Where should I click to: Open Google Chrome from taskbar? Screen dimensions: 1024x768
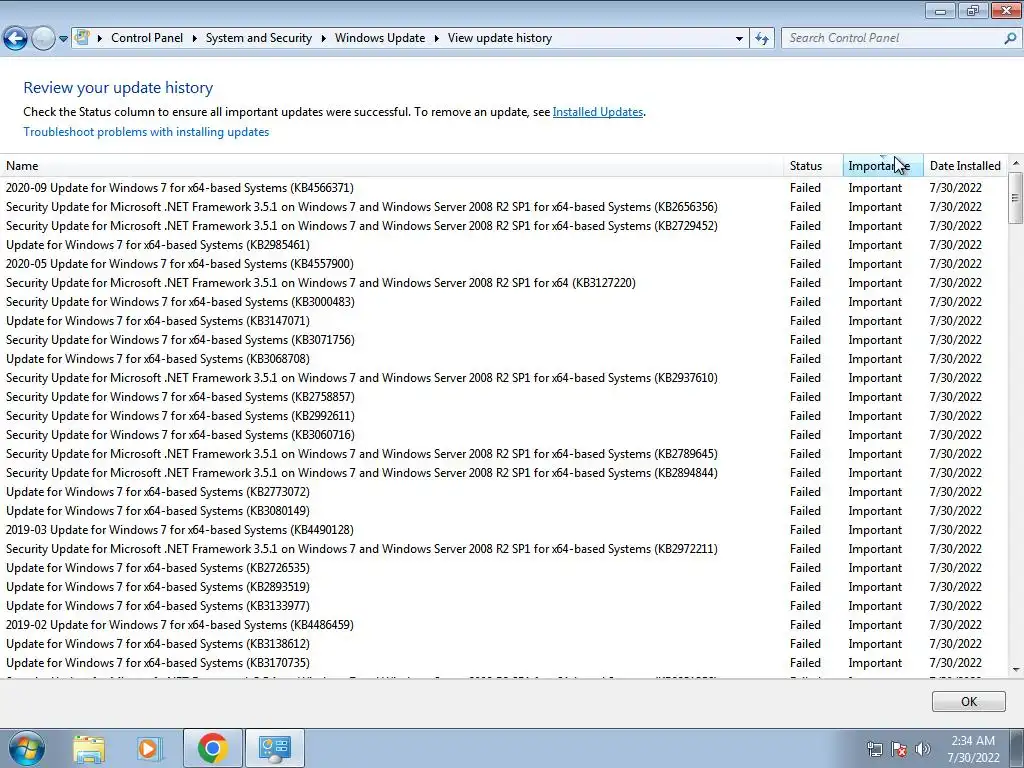point(212,748)
